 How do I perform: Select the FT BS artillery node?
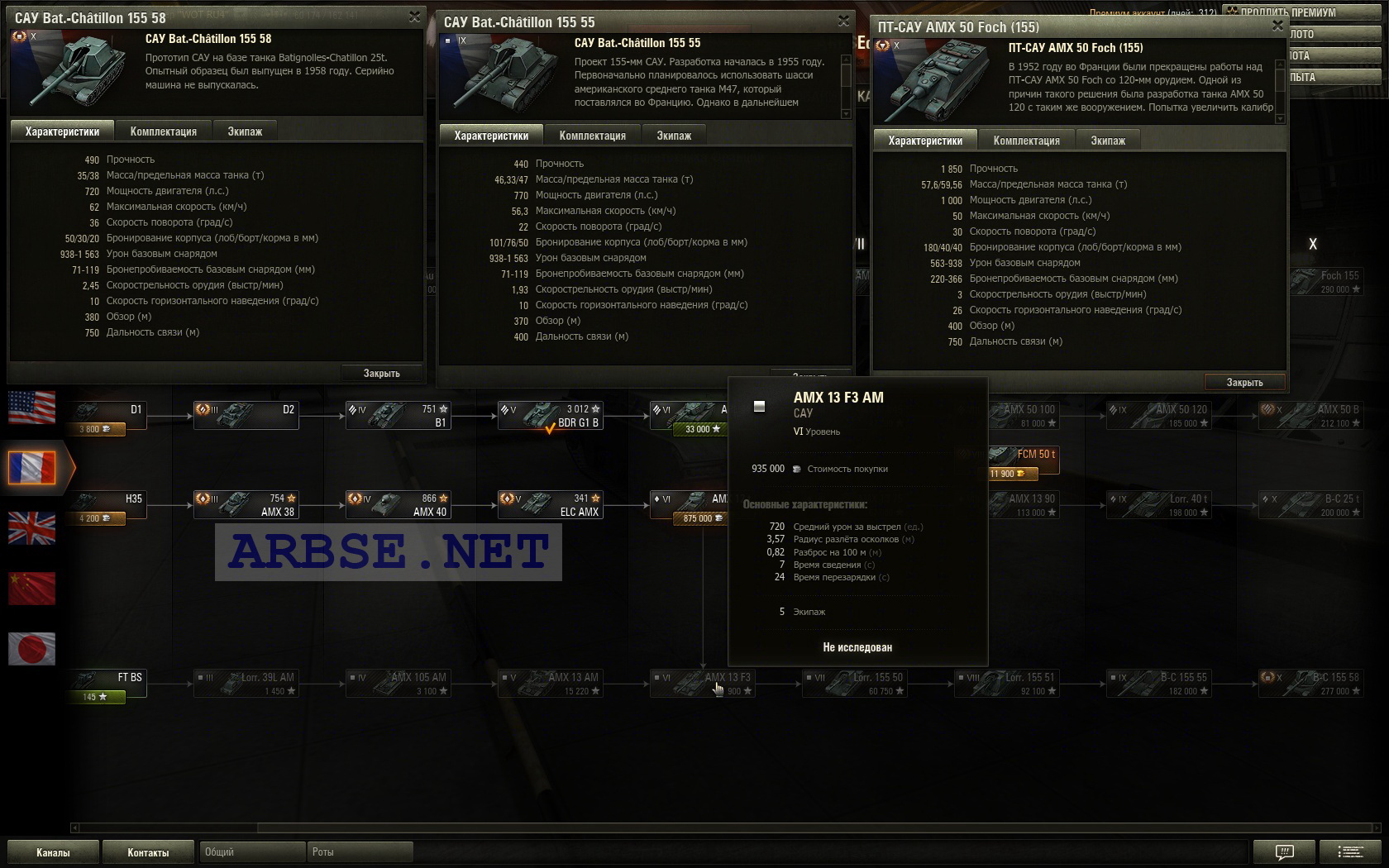coord(109,678)
